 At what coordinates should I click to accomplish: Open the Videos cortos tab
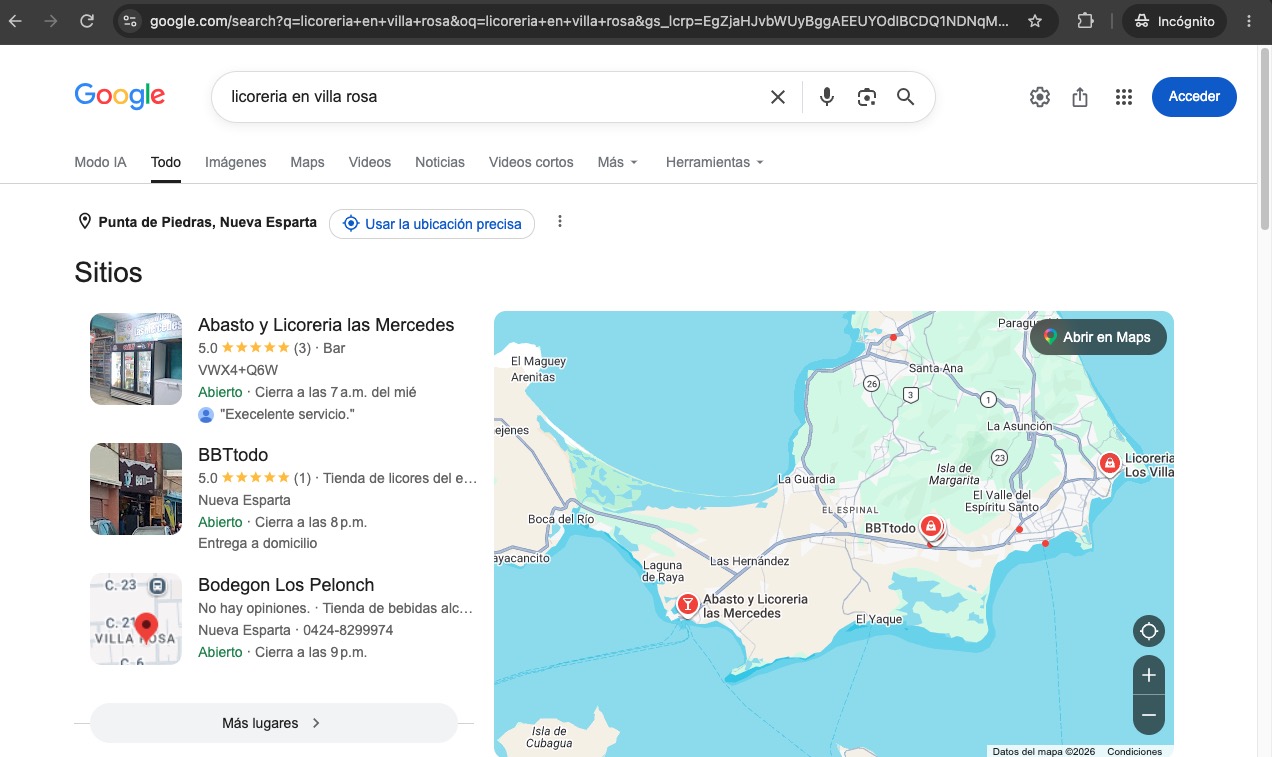tap(531, 162)
